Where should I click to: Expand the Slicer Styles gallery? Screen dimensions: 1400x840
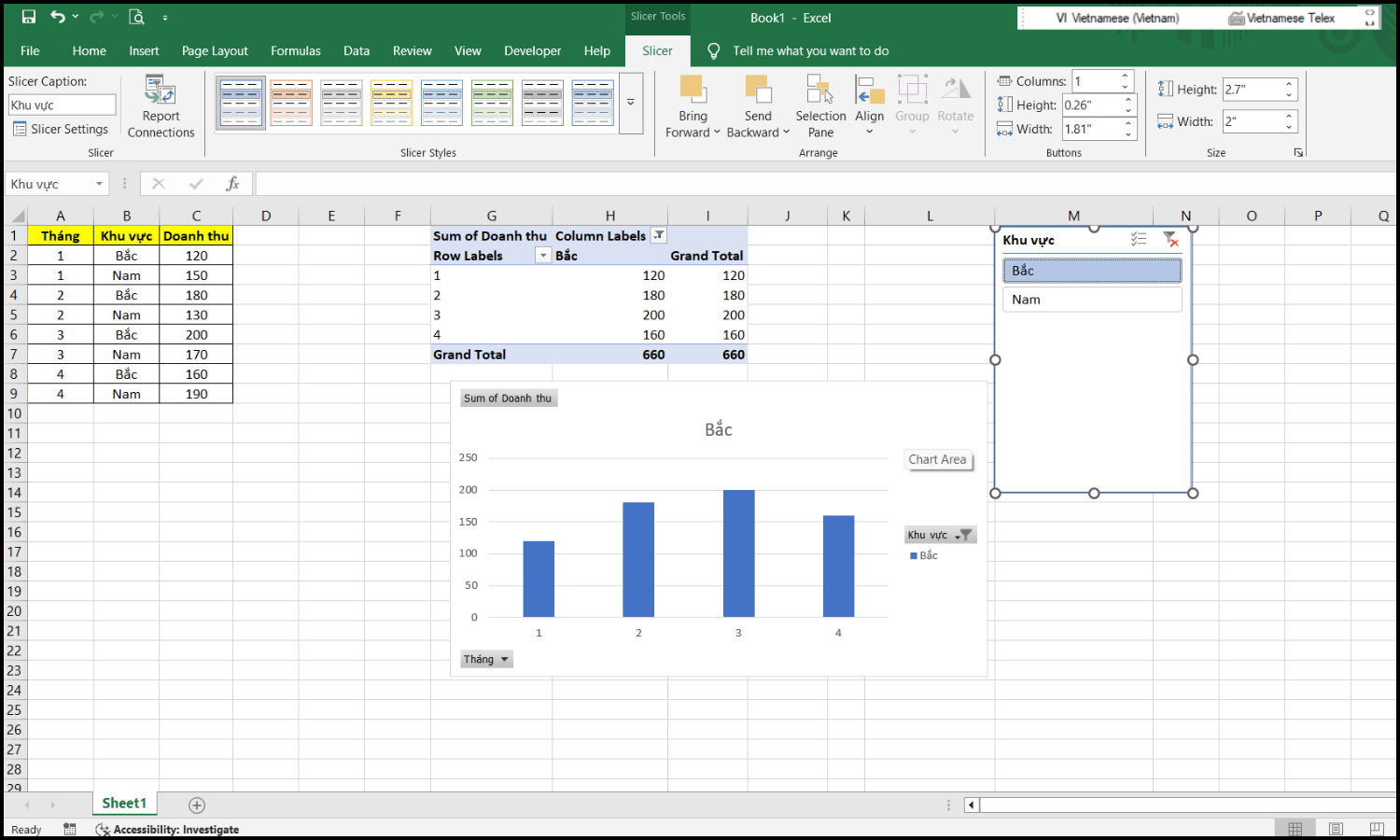click(632, 104)
